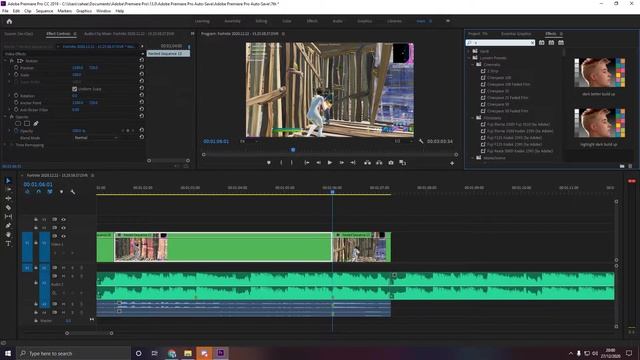Toggle visibility eye of Video 1 track
This screenshot has height=360, width=640.
(63, 236)
